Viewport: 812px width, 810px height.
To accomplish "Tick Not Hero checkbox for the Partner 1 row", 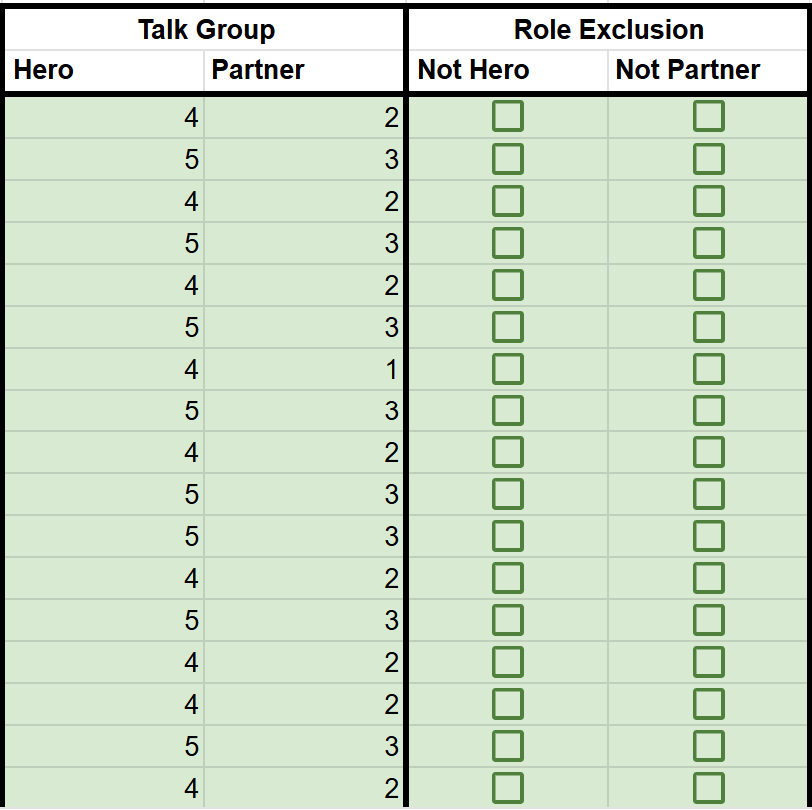I will coord(508,370).
